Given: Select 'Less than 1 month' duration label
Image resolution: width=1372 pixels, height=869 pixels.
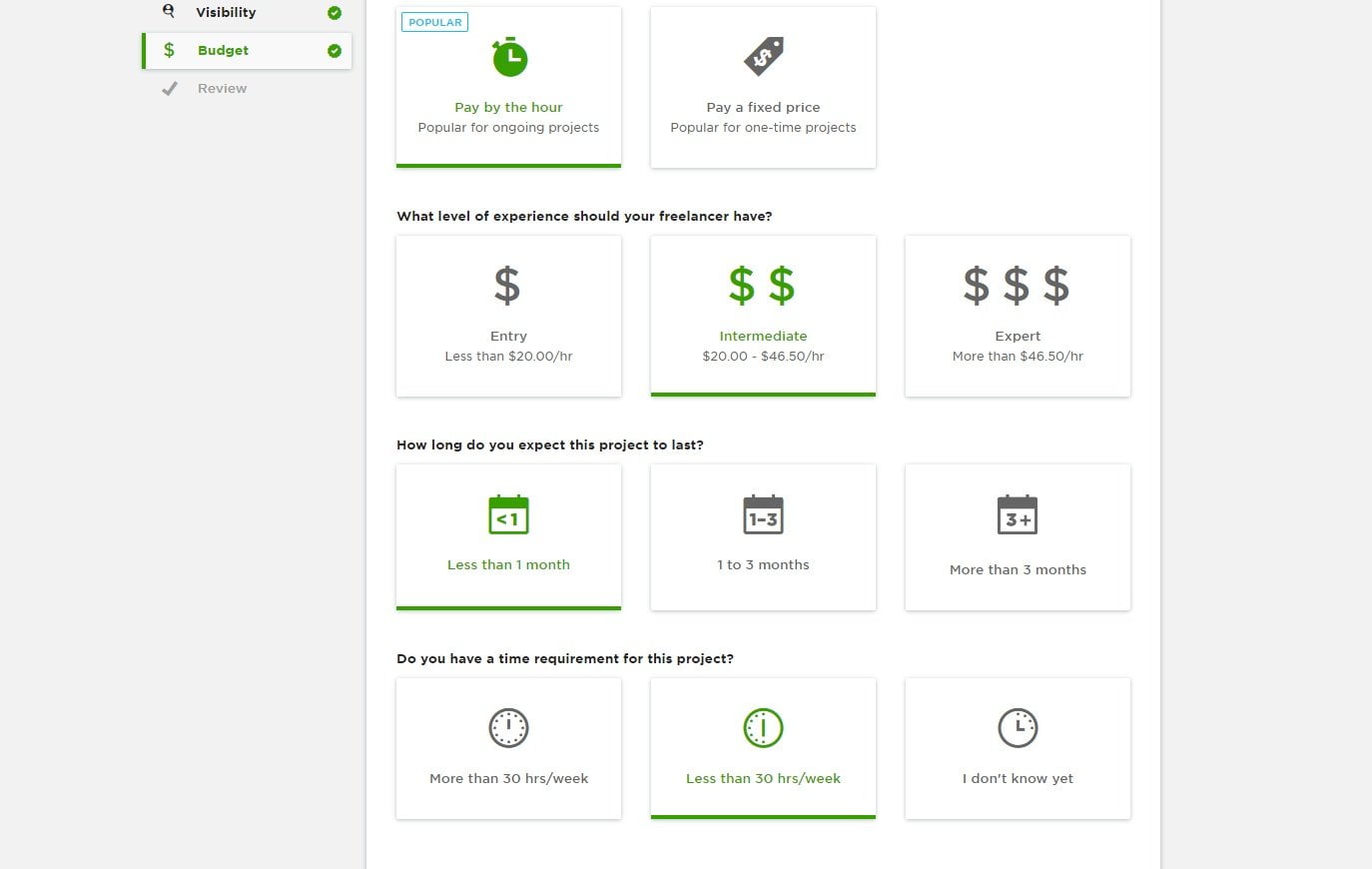Looking at the screenshot, I should [x=508, y=565].
